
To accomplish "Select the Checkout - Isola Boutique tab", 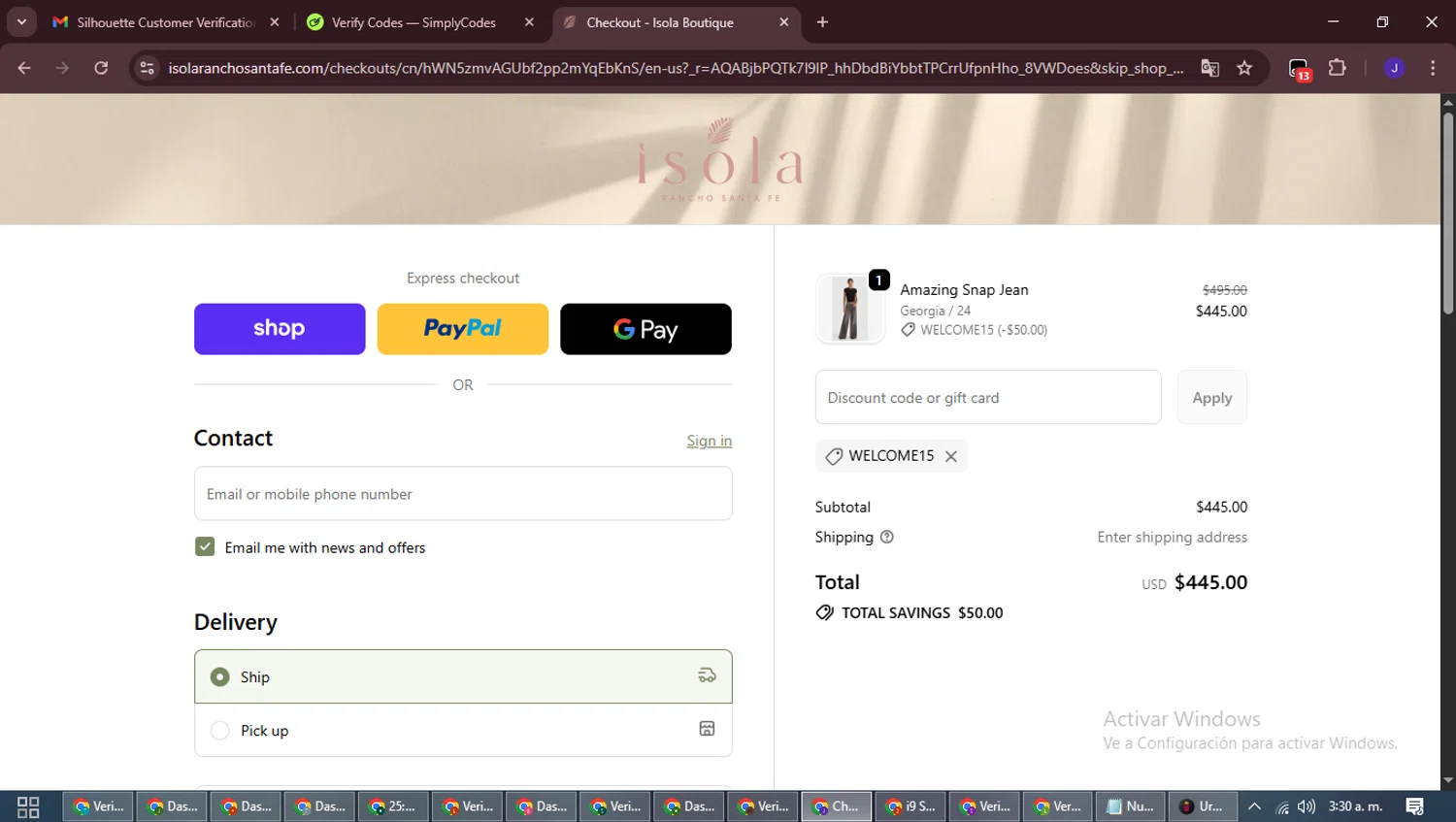I will (x=660, y=22).
